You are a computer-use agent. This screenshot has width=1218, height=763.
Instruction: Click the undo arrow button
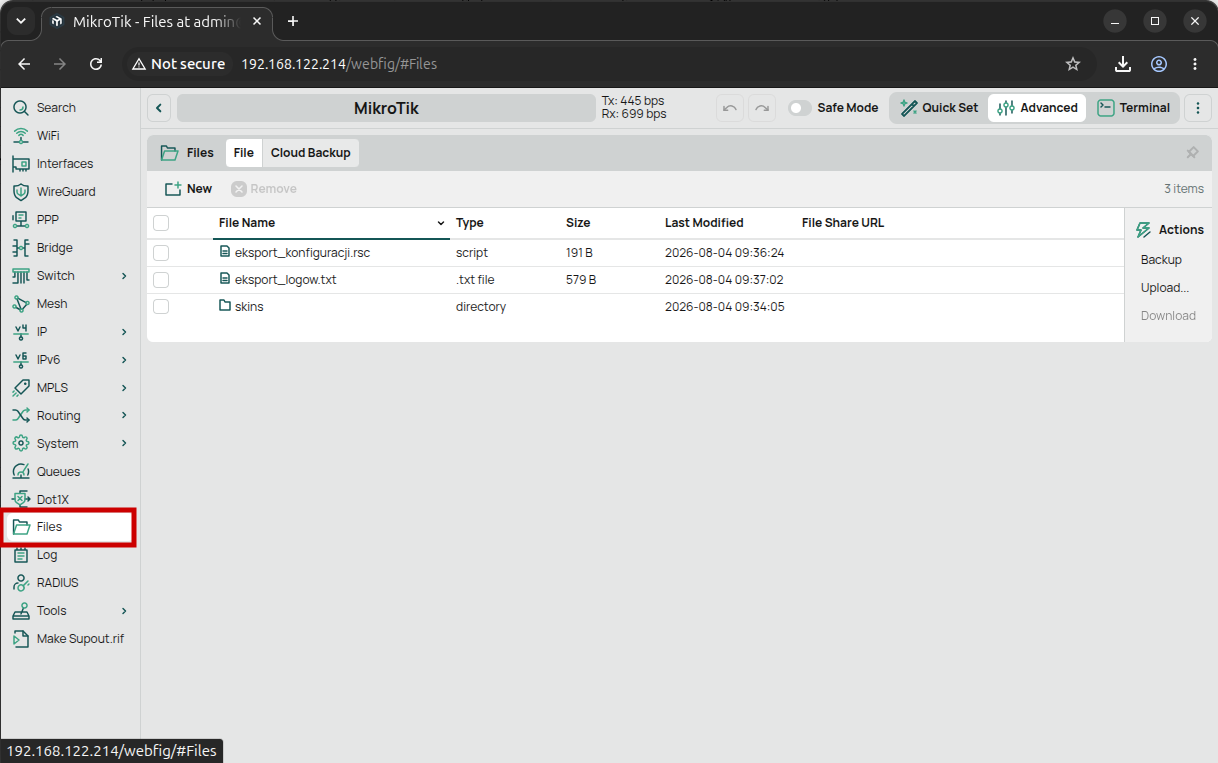[x=730, y=108]
